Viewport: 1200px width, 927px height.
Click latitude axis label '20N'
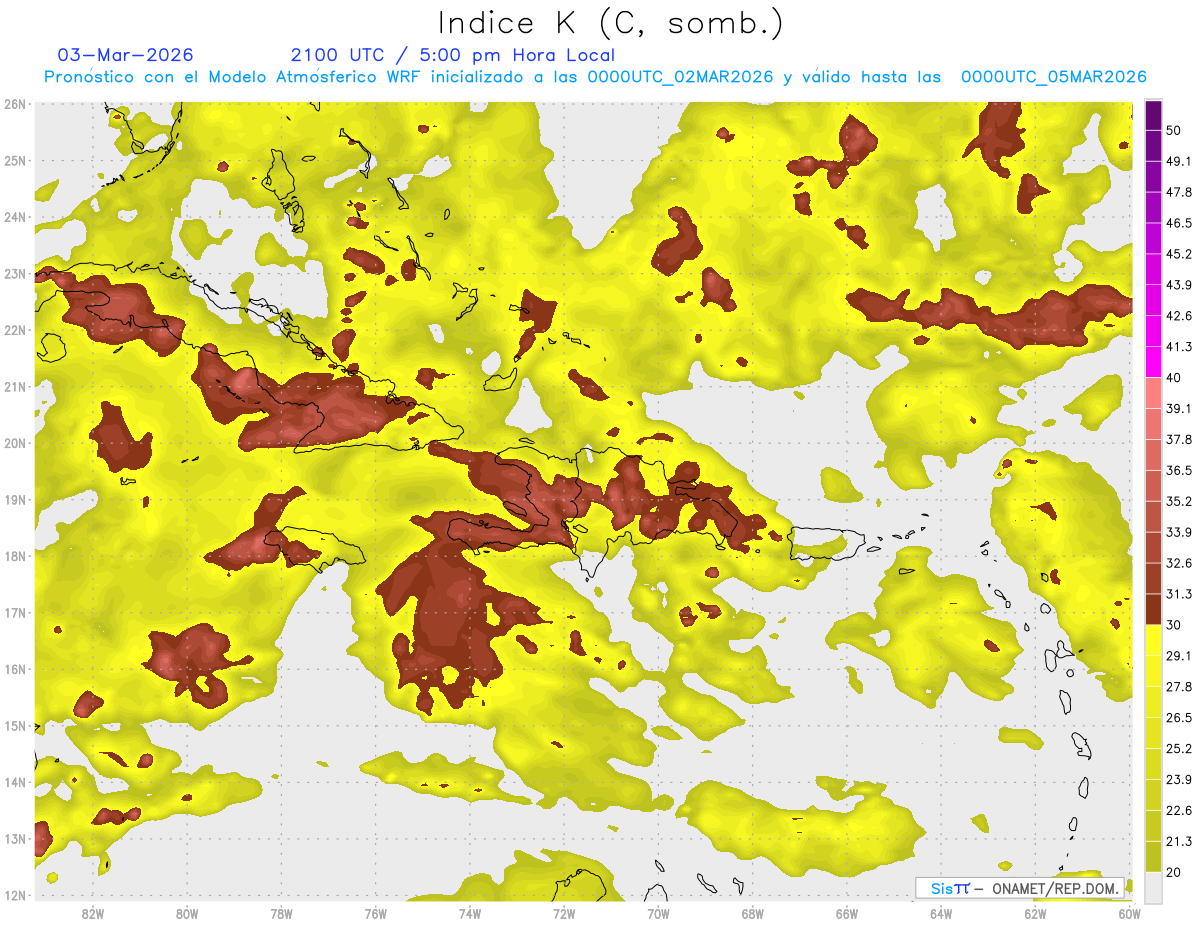pos(15,443)
